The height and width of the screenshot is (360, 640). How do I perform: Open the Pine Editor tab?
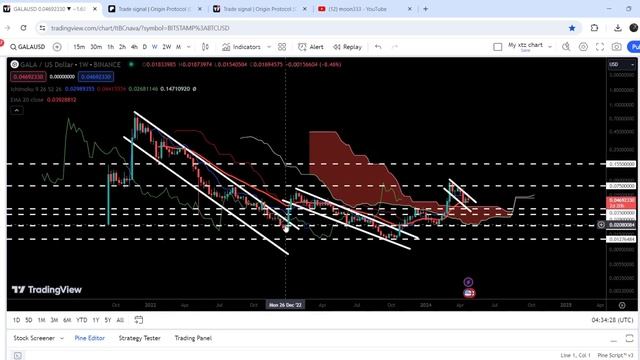point(89,338)
